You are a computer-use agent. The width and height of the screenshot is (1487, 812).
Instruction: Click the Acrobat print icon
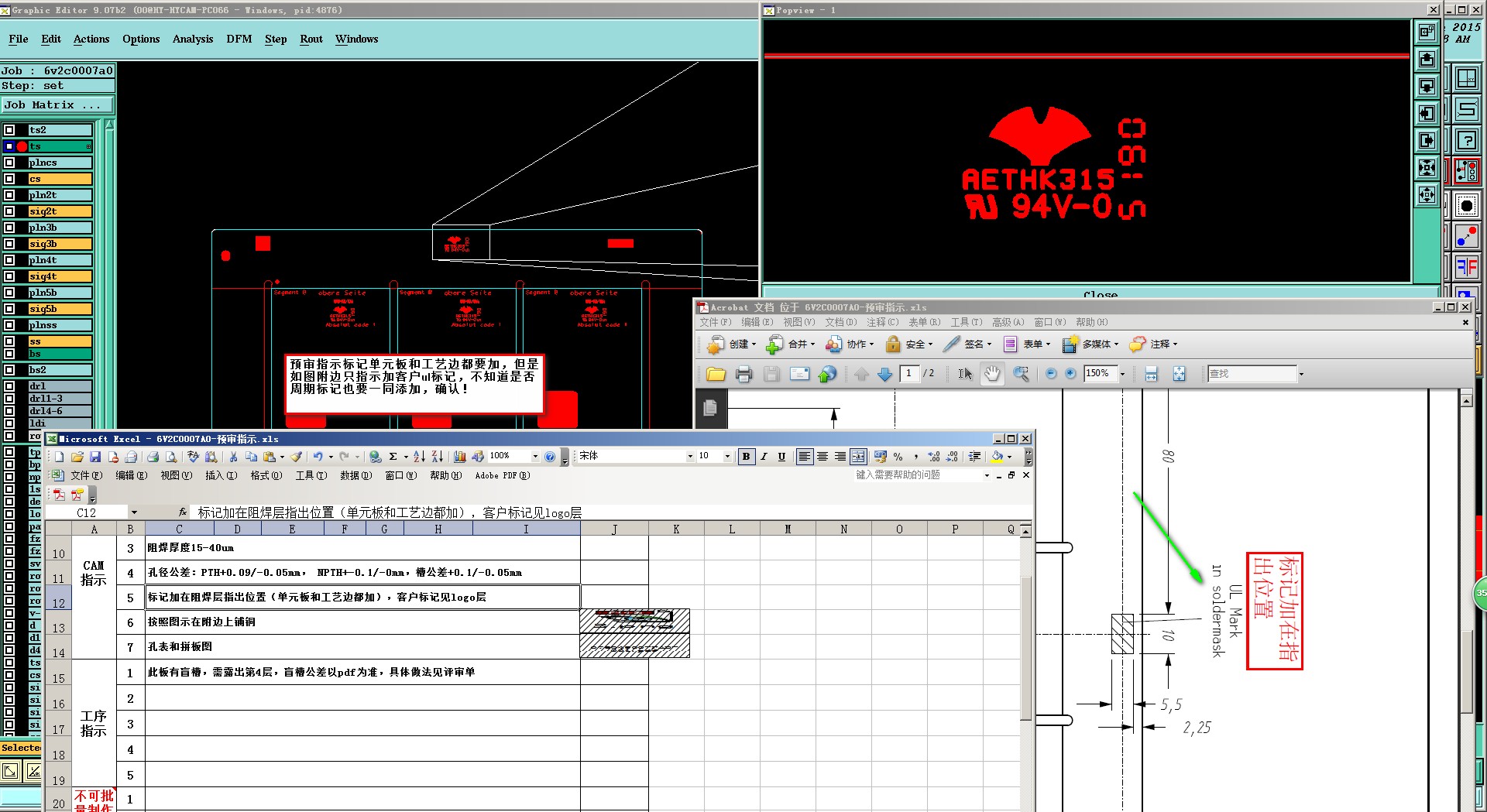pos(743,375)
